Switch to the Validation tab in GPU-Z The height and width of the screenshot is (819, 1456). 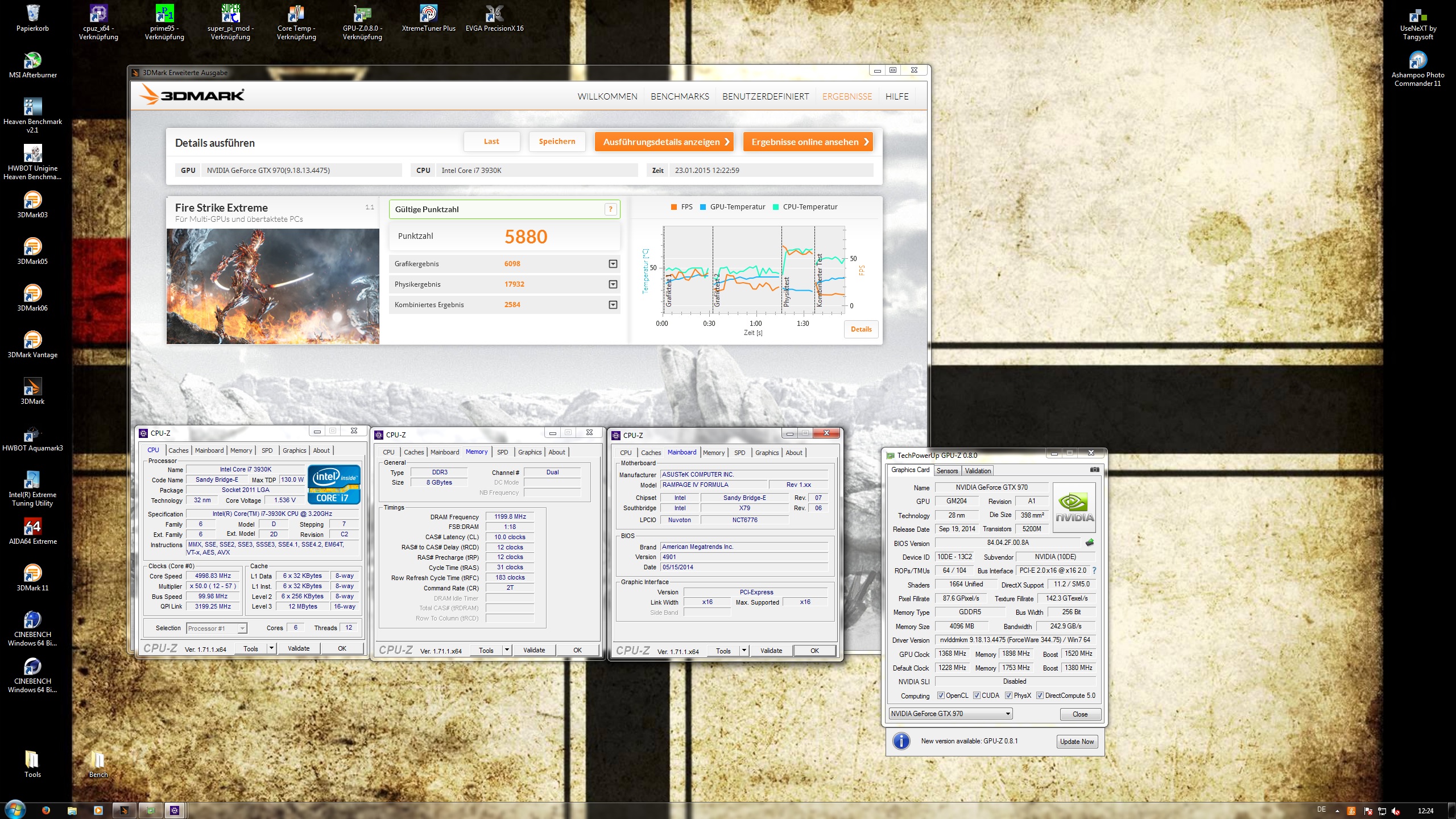[978, 471]
